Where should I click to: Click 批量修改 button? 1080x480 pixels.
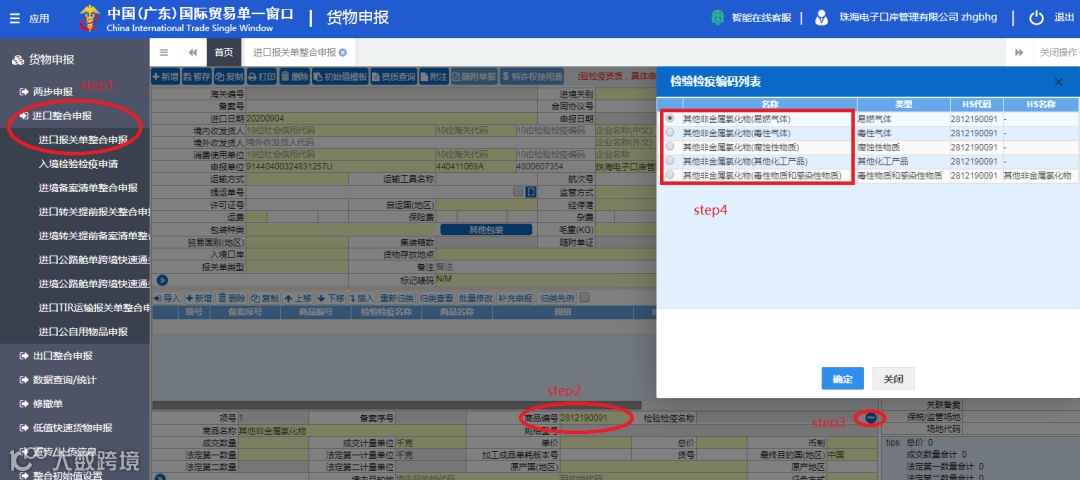click(x=476, y=298)
